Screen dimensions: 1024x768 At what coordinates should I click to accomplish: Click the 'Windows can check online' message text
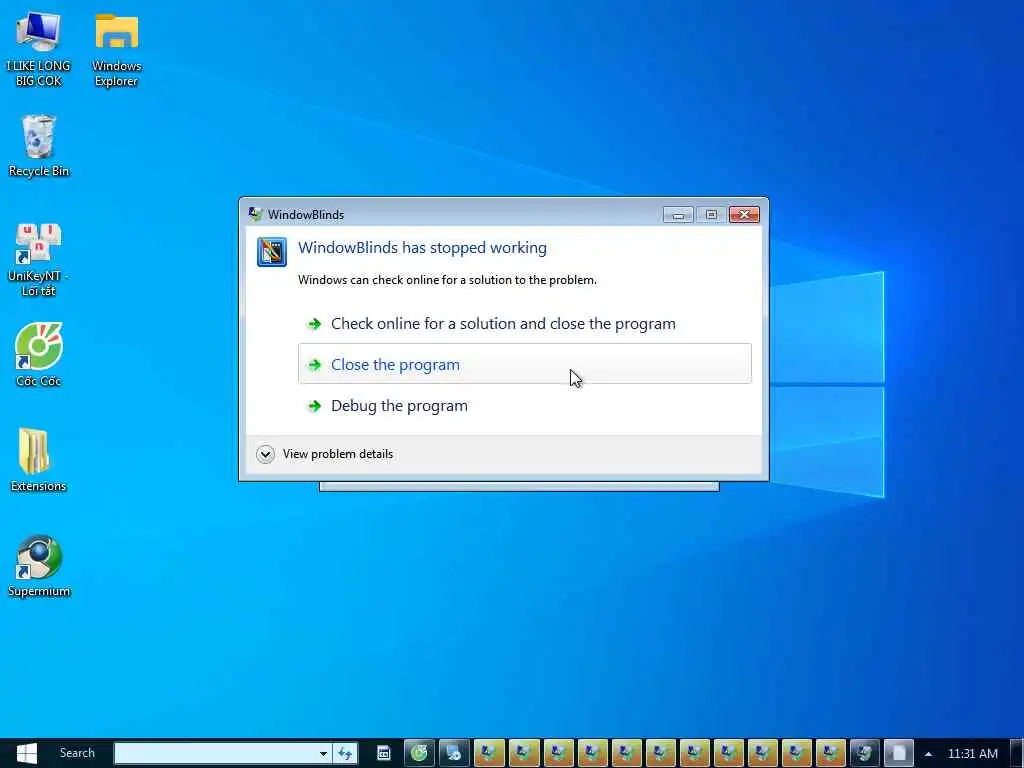point(447,280)
